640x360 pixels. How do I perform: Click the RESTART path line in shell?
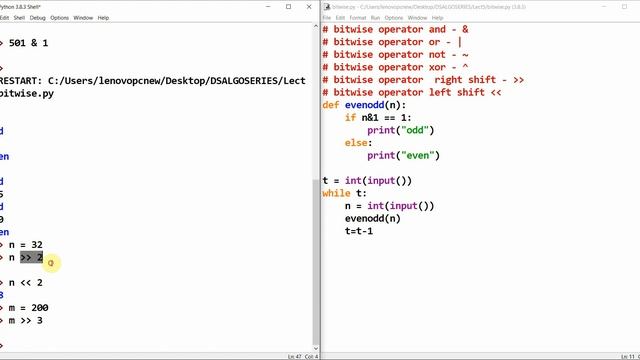coord(153,81)
